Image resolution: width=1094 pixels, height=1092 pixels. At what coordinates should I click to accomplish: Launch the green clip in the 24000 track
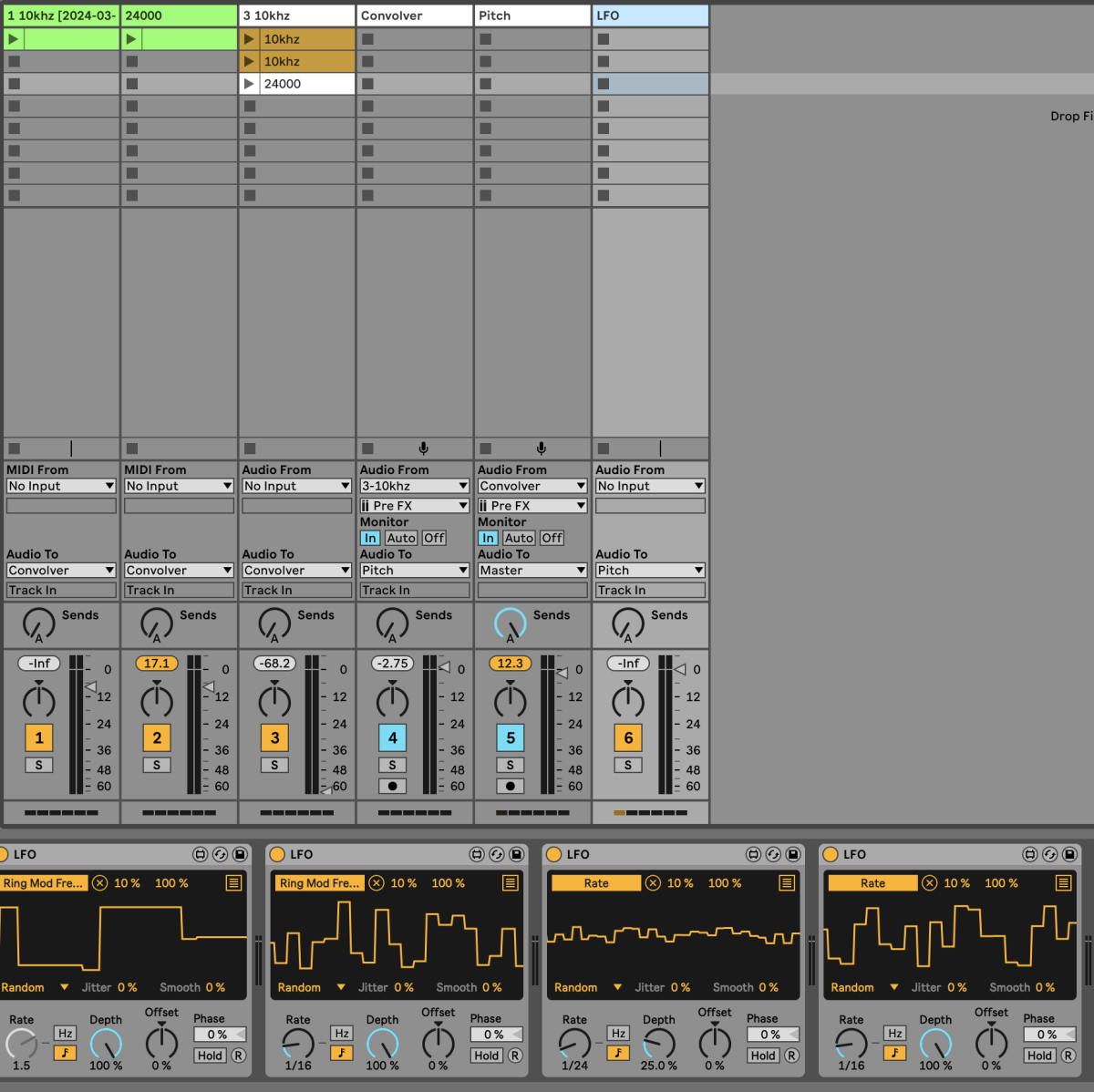click(x=131, y=39)
